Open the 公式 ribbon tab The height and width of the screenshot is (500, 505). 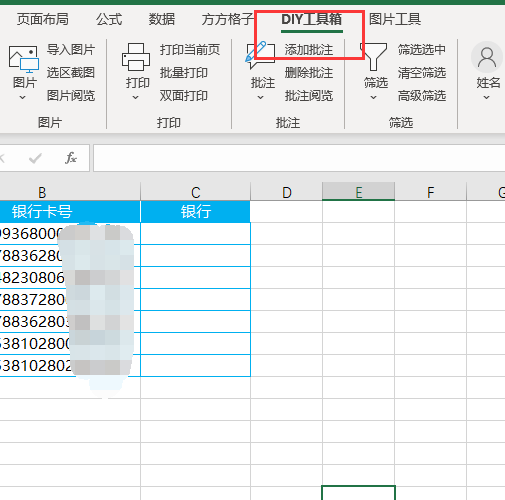pyautogui.click(x=109, y=19)
